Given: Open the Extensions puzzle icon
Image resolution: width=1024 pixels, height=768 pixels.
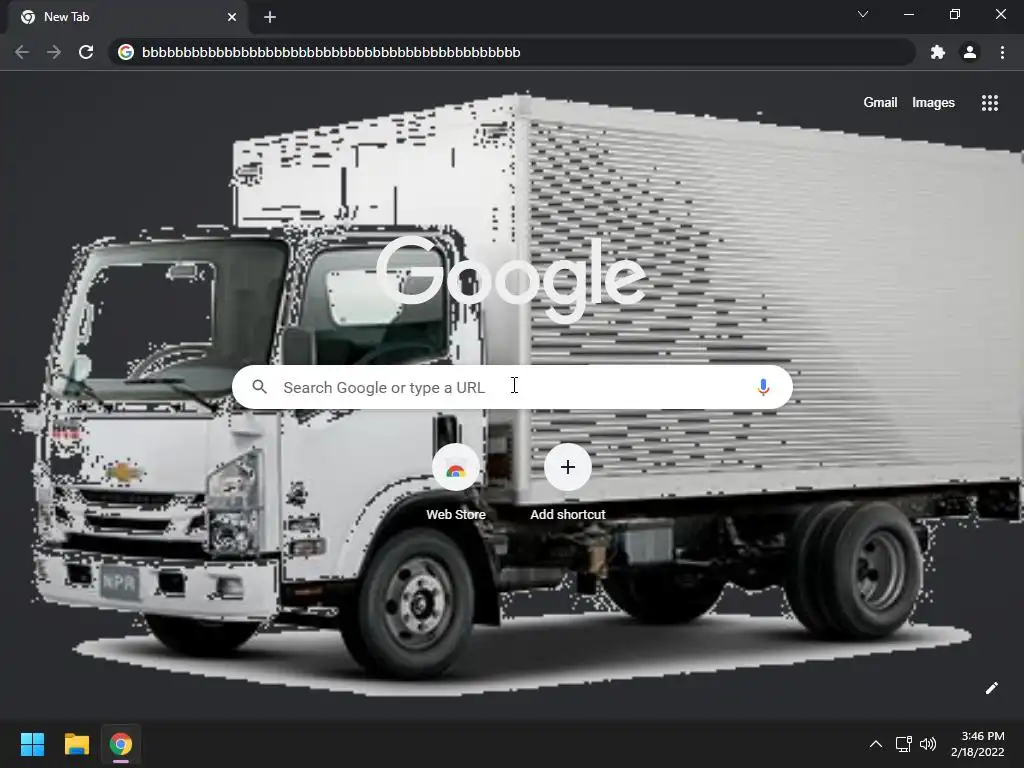Looking at the screenshot, I should tap(938, 52).
